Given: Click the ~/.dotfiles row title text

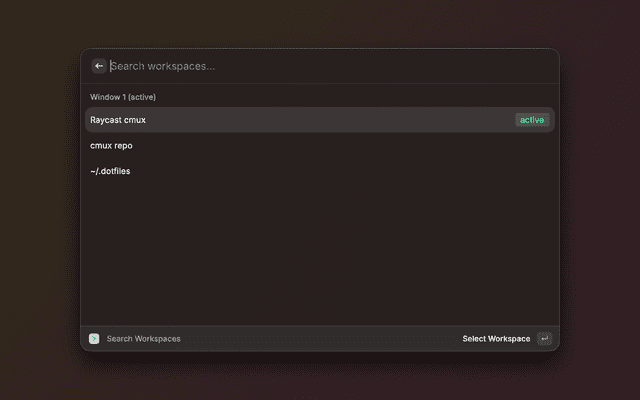Looking at the screenshot, I should coord(110,171).
